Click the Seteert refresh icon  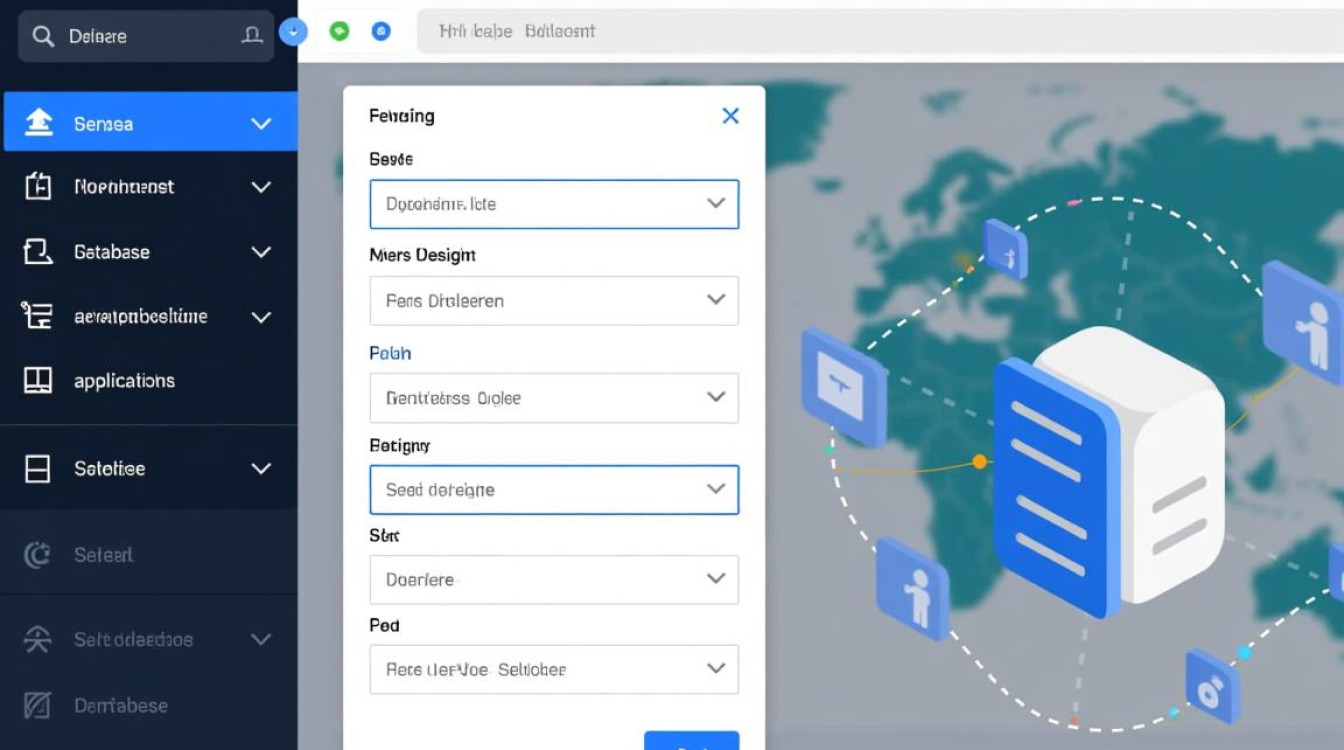click(37, 555)
